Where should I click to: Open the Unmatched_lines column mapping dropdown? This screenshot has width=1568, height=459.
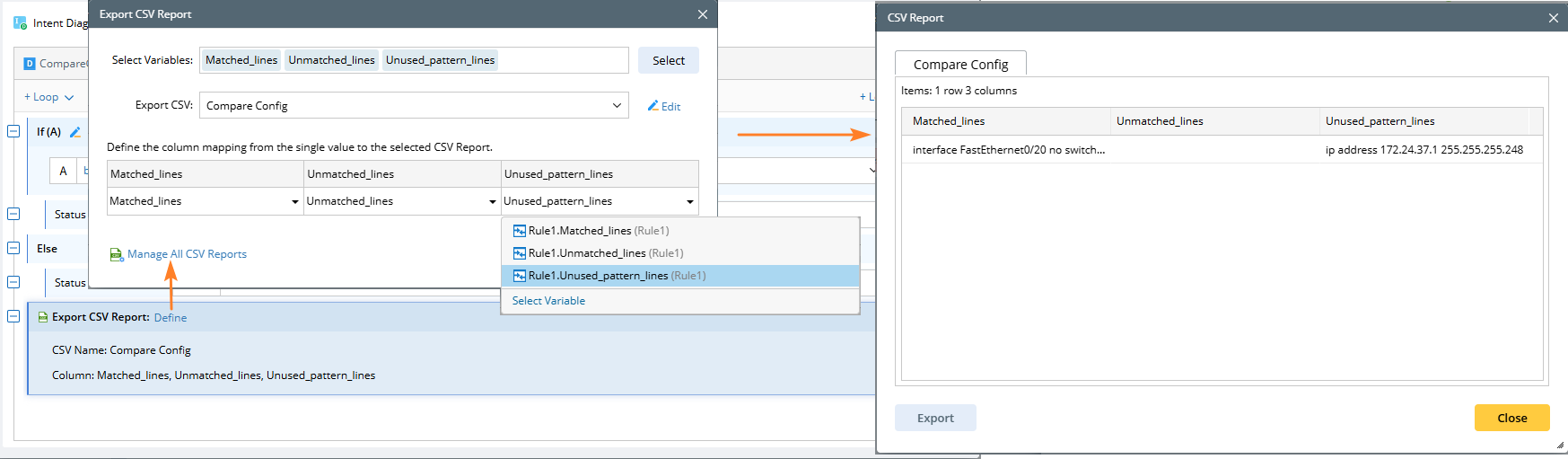[x=492, y=202]
